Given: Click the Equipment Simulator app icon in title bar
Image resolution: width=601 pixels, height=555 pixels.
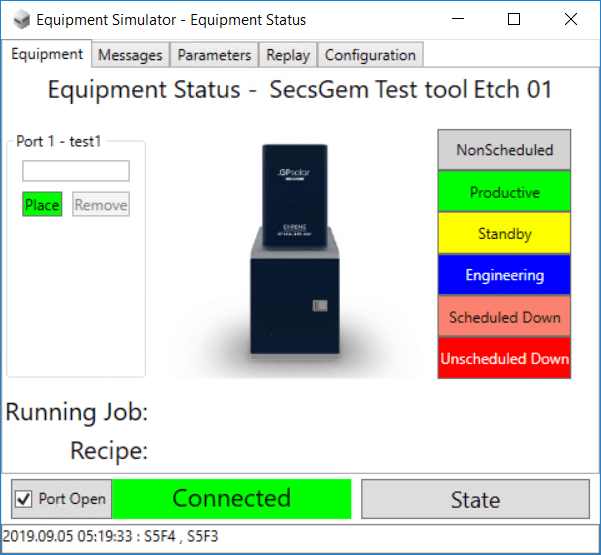Looking at the screenshot, I should coord(20,19).
